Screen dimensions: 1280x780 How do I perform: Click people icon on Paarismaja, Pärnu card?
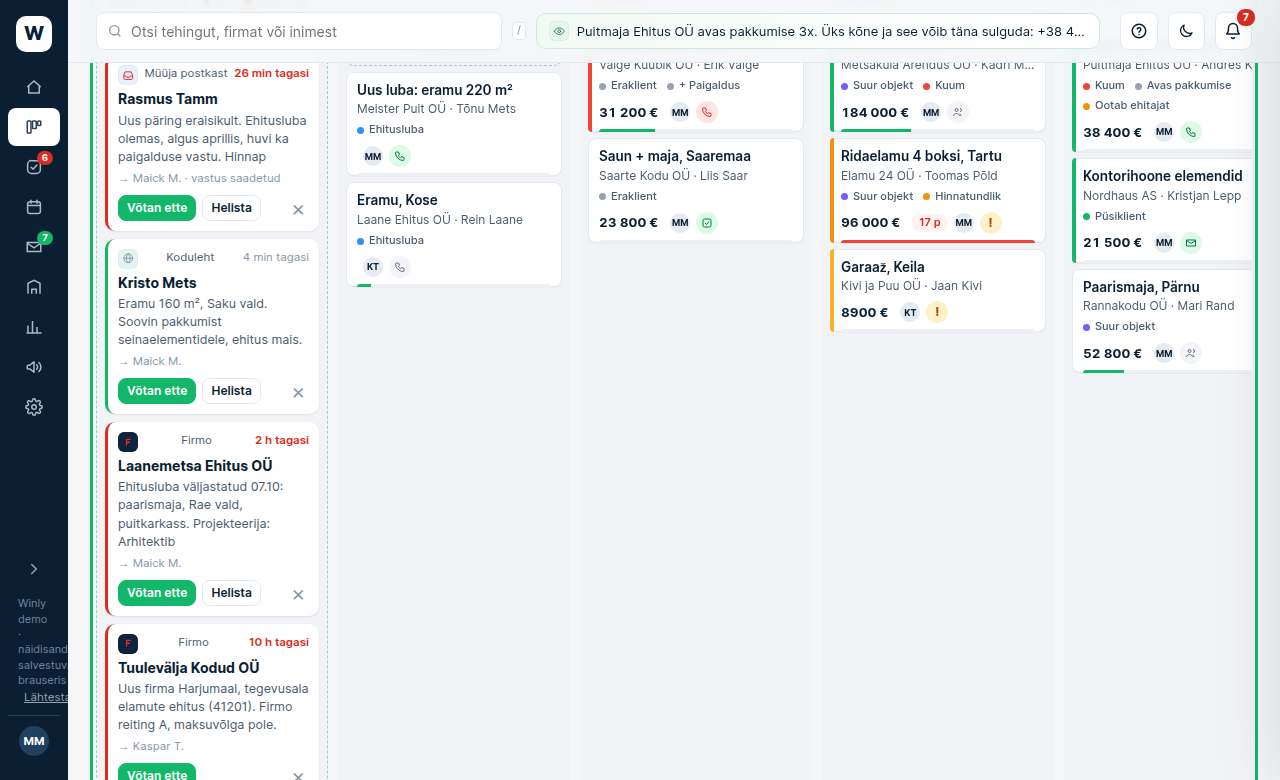tap(1190, 353)
